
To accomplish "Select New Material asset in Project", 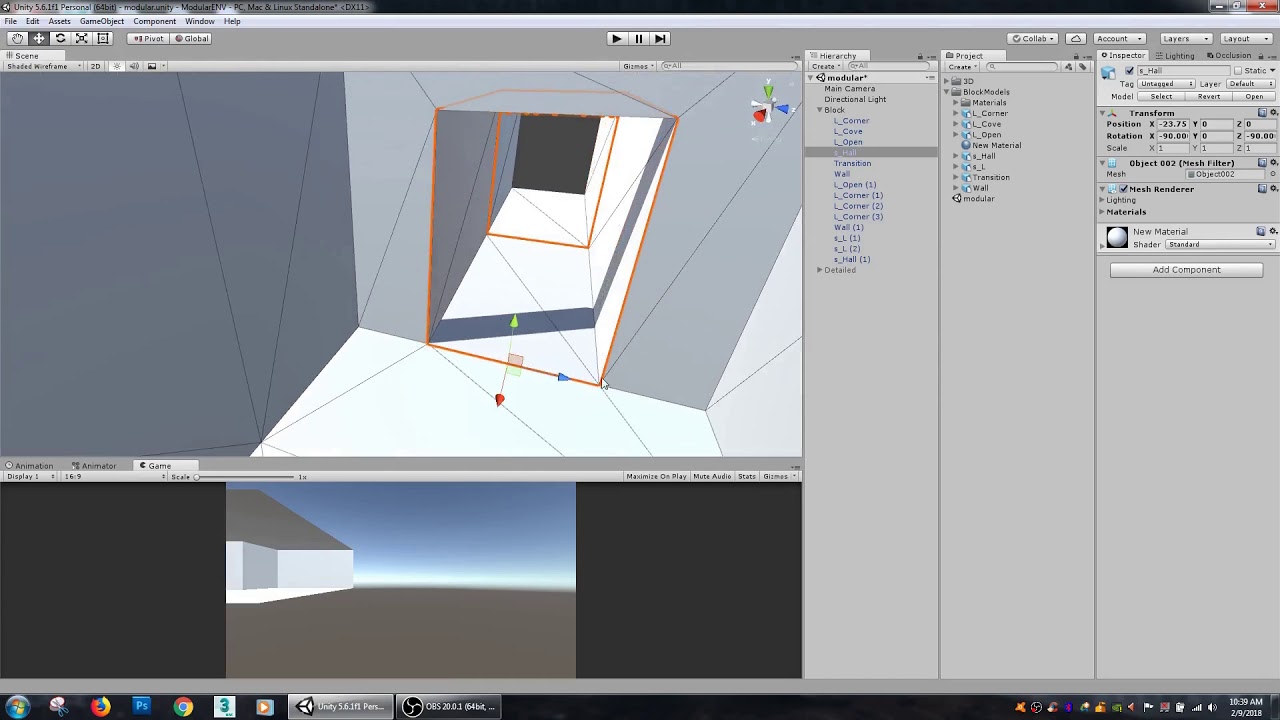I will [996, 145].
